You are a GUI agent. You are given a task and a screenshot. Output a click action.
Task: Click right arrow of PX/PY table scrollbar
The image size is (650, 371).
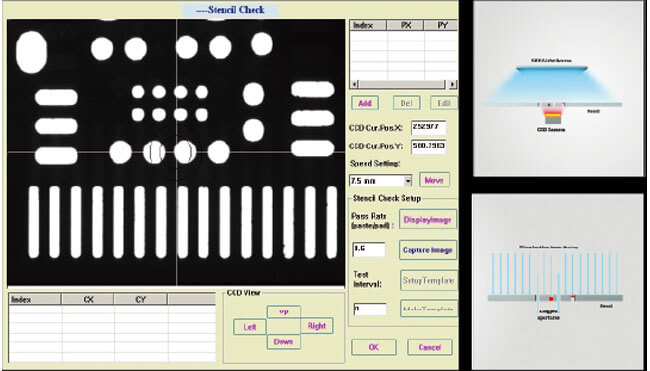coord(453,84)
